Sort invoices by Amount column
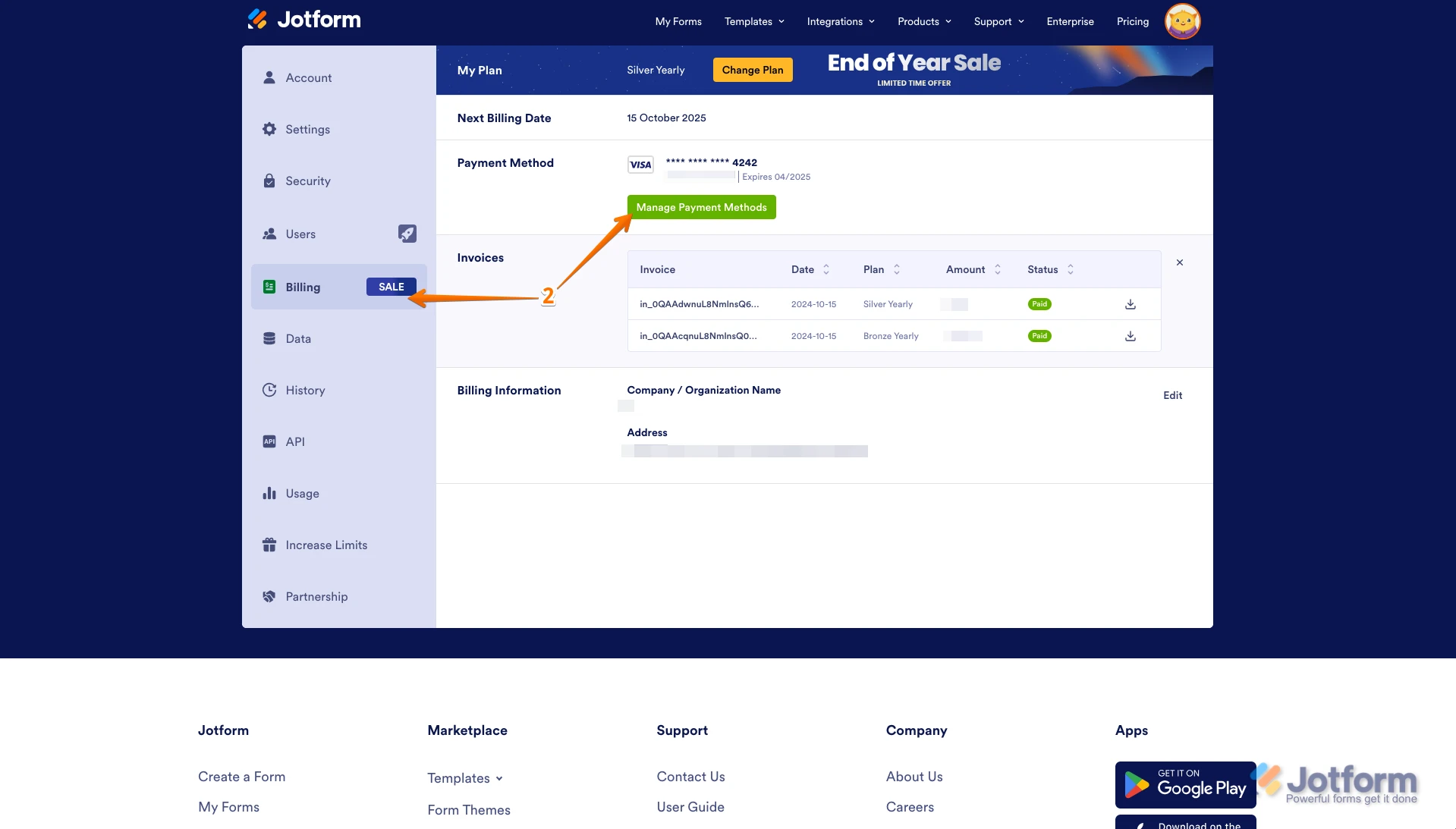This screenshot has height=829, width=1456. coord(997,269)
